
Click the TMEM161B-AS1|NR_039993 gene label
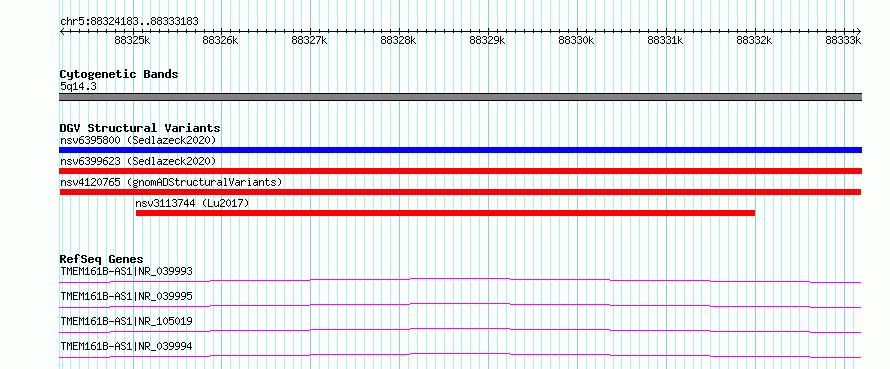click(x=126, y=271)
